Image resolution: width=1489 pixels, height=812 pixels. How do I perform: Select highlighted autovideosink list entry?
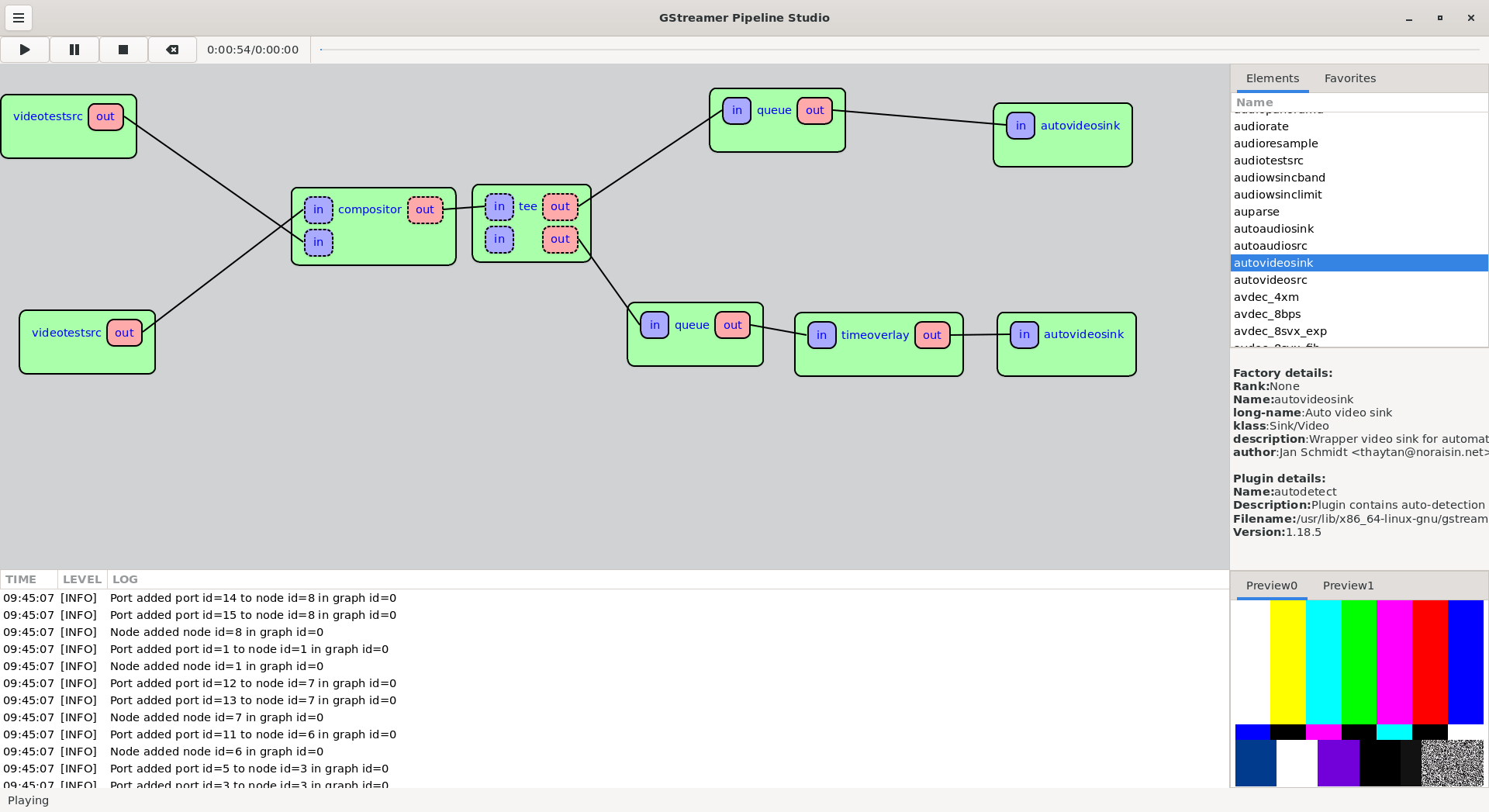click(1359, 263)
